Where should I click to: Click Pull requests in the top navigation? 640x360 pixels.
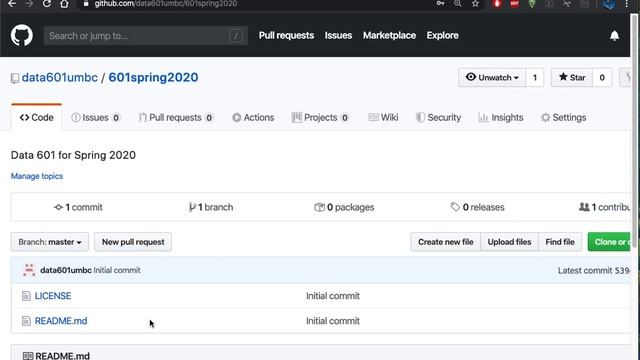tap(287, 36)
